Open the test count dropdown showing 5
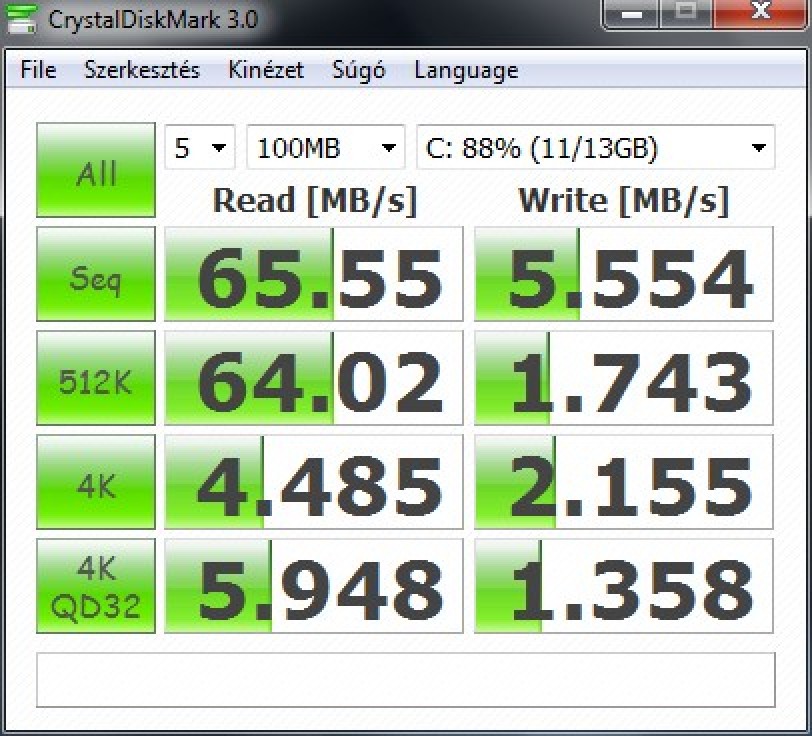Image resolution: width=812 pixels, height=736 pixels. 200,149
